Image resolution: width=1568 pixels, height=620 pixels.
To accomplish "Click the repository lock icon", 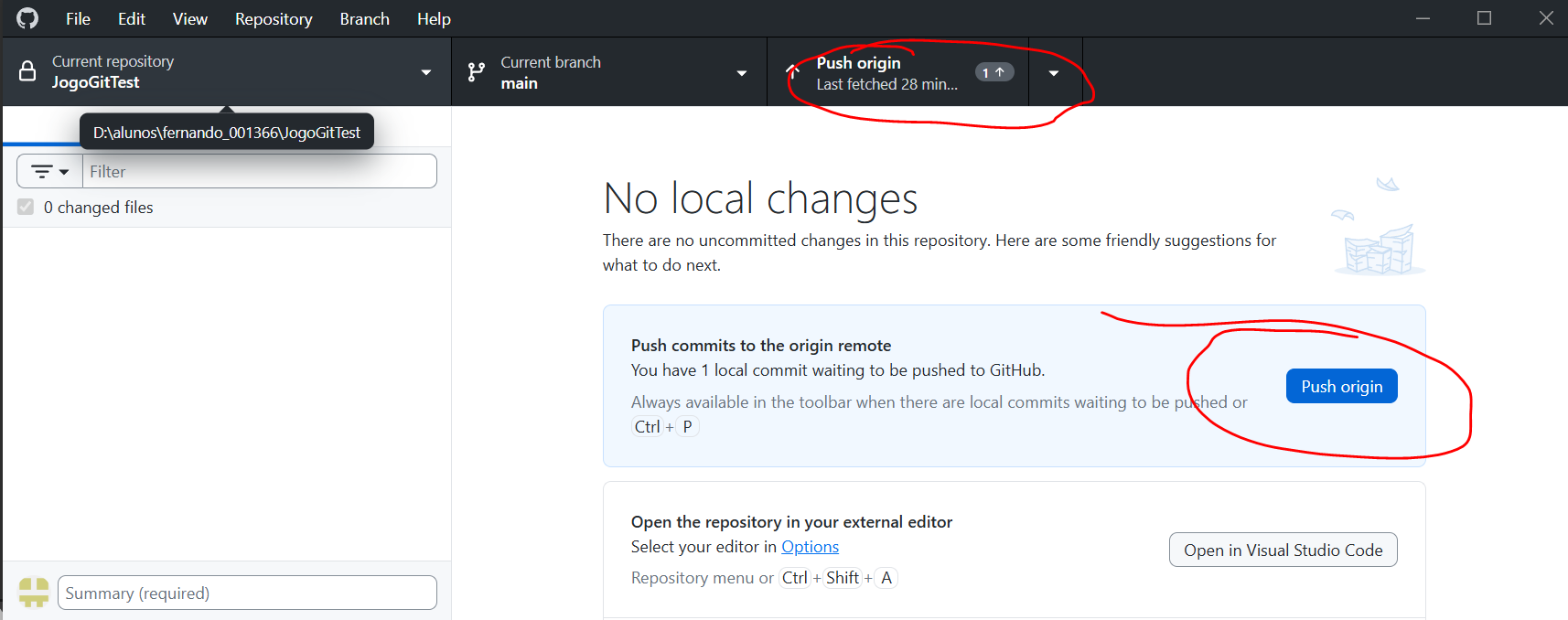I will coord(27,72).
